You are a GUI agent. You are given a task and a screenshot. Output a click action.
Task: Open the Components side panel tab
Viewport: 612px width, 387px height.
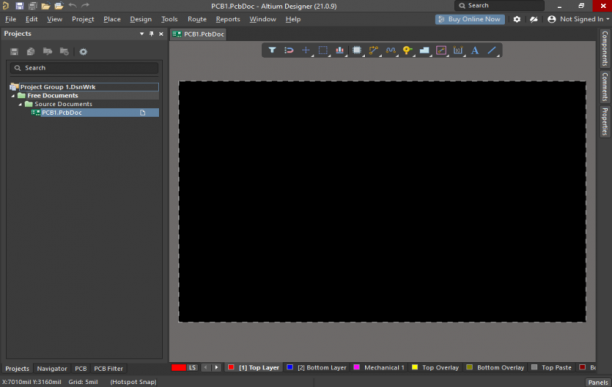[x=605, y=49]
